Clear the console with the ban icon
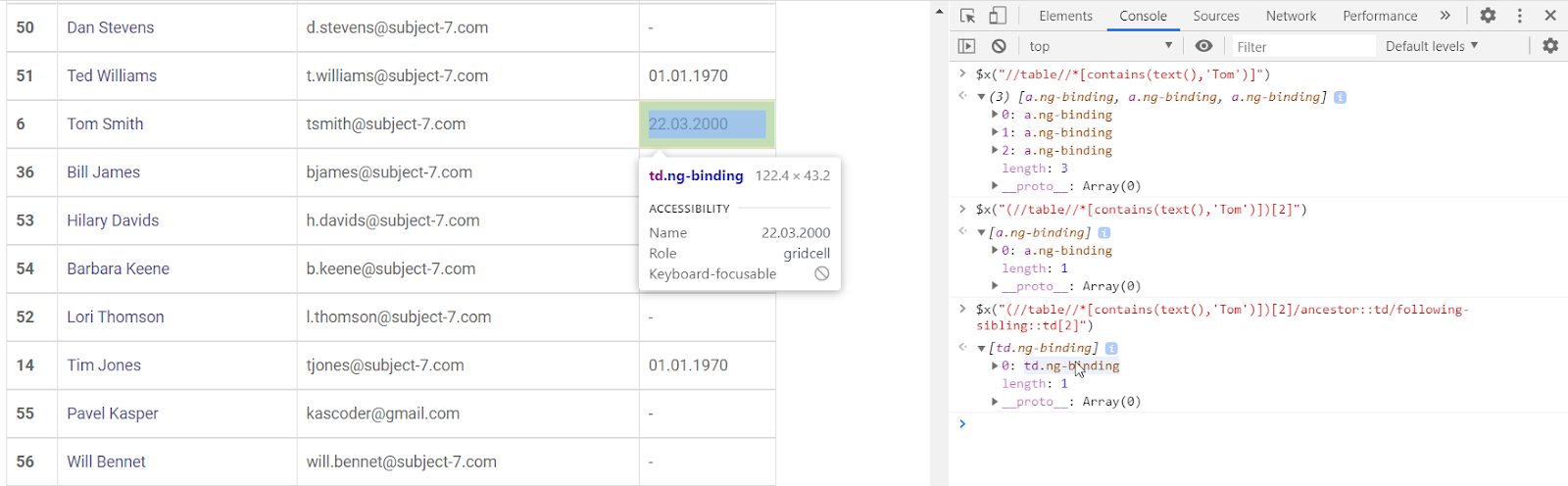This screenshot has width=1568, height=486. (999, 46)
